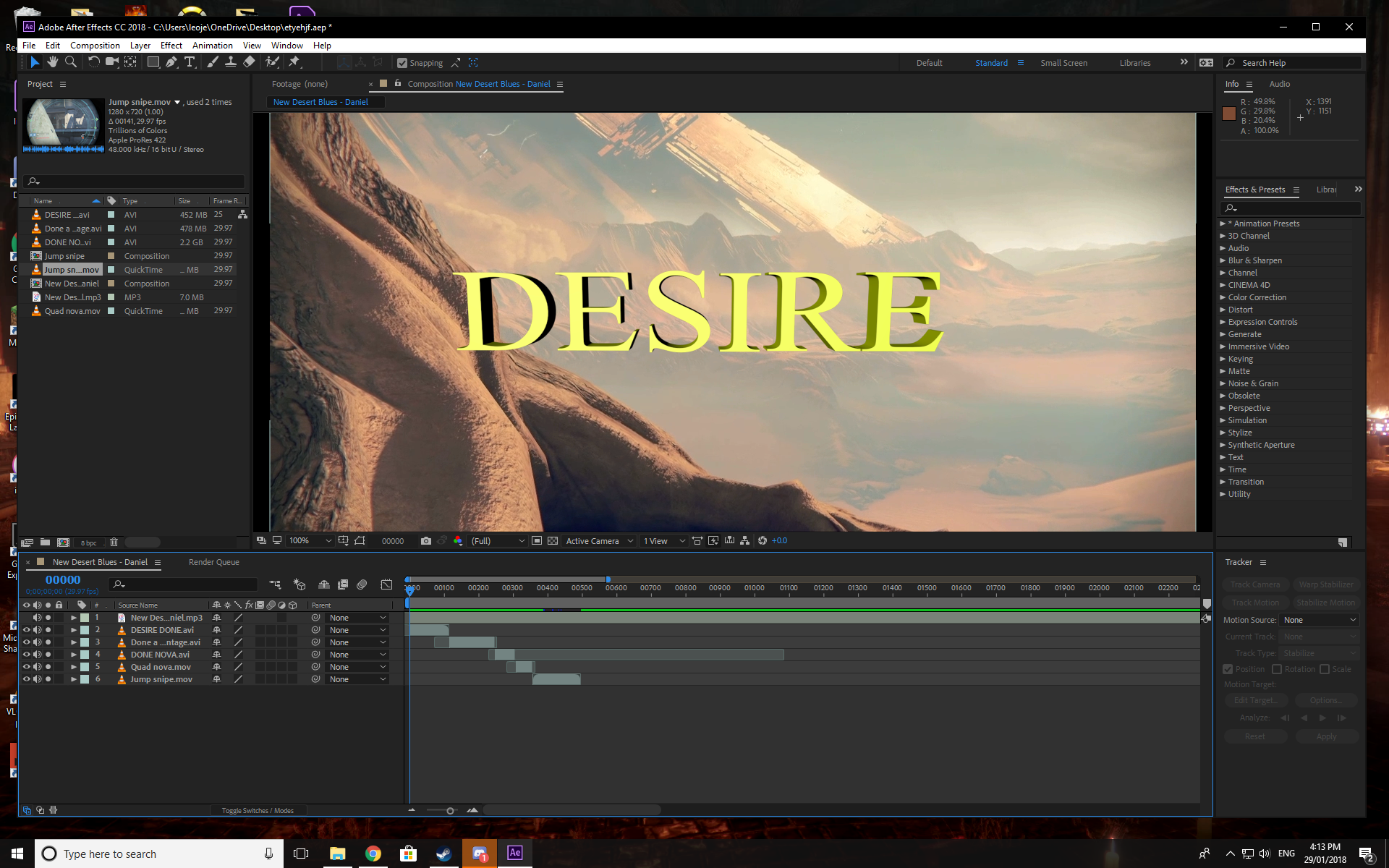This screenshot has width=1389, height=868.
Task: Select the Unified Camera tool
Action: click(x=112, y=63)
